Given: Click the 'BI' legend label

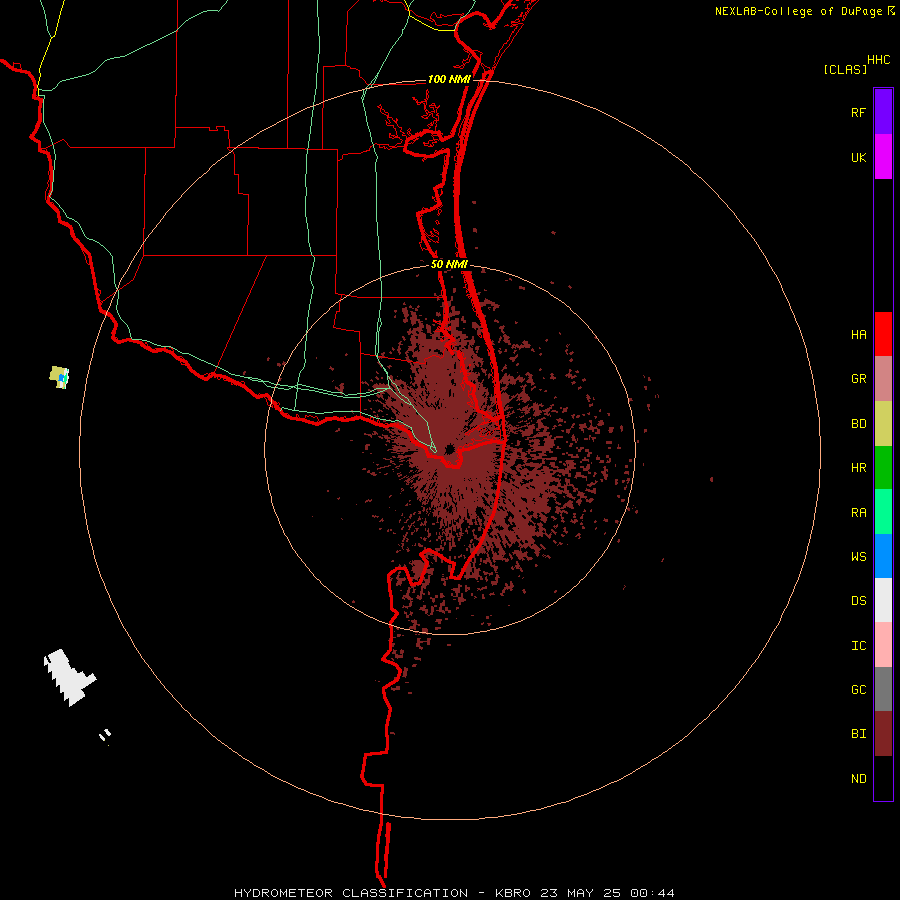Looking at the screenshot, I should click(x=858, y=734).
